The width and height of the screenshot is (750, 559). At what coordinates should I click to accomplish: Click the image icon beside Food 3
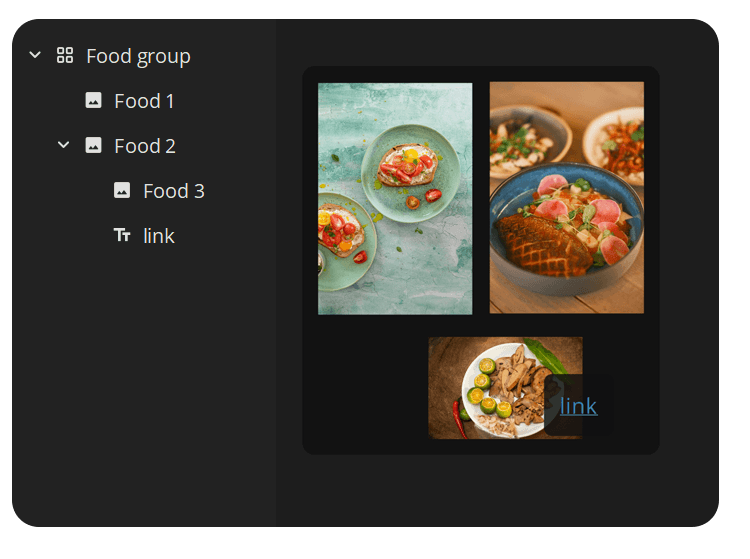point(122,190)
